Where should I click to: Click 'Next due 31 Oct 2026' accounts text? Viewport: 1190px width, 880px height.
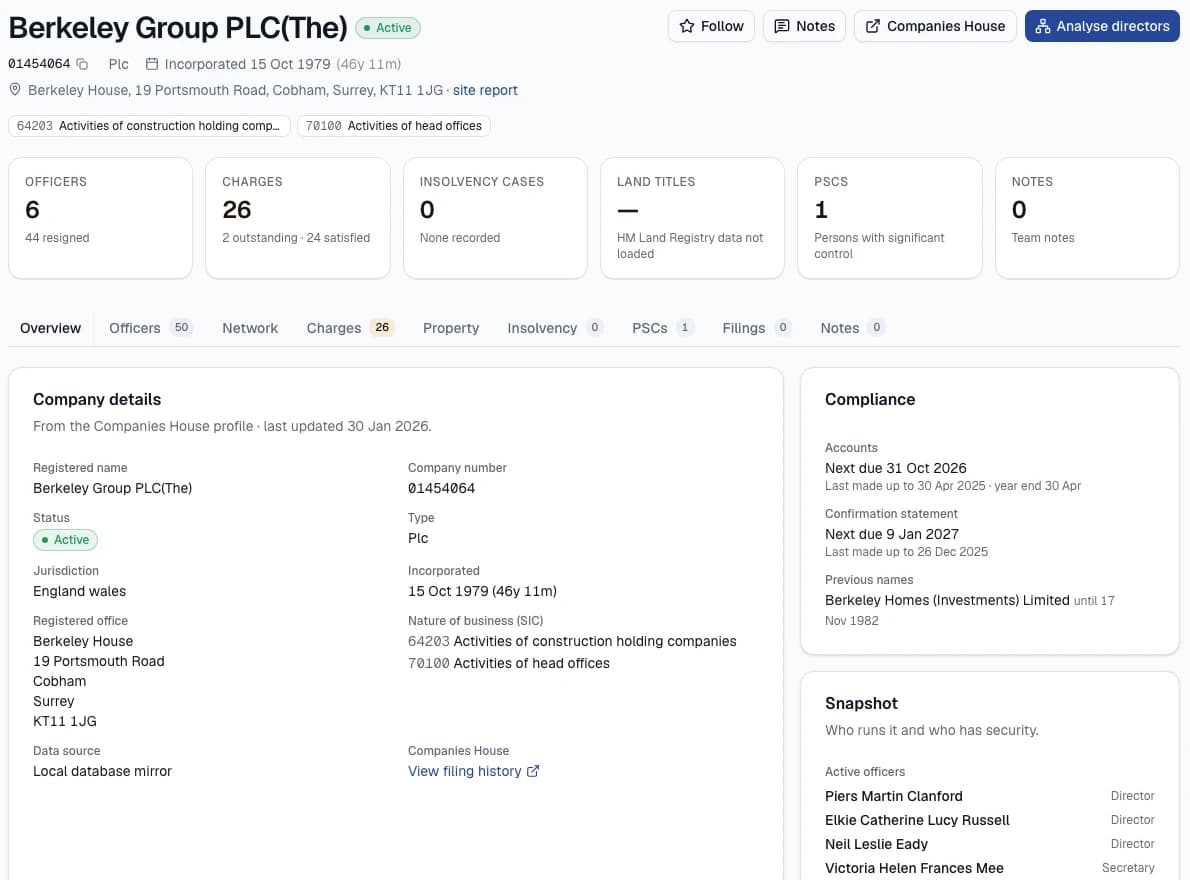pyautogui.click(x=896, y=468)
